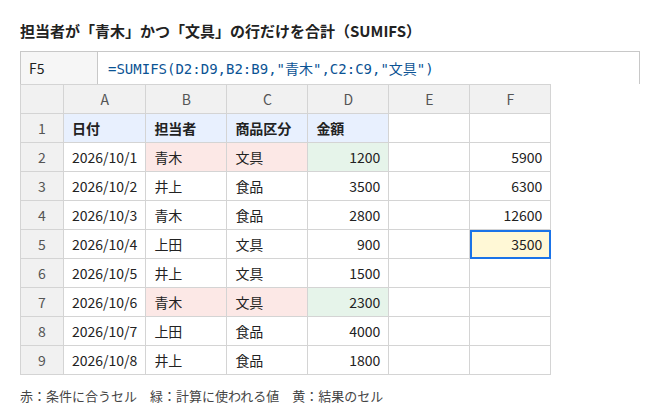This screenshot has width=660, height=419.
Task: Click the 日付 header cell
Action: click(x=104, y=128)
